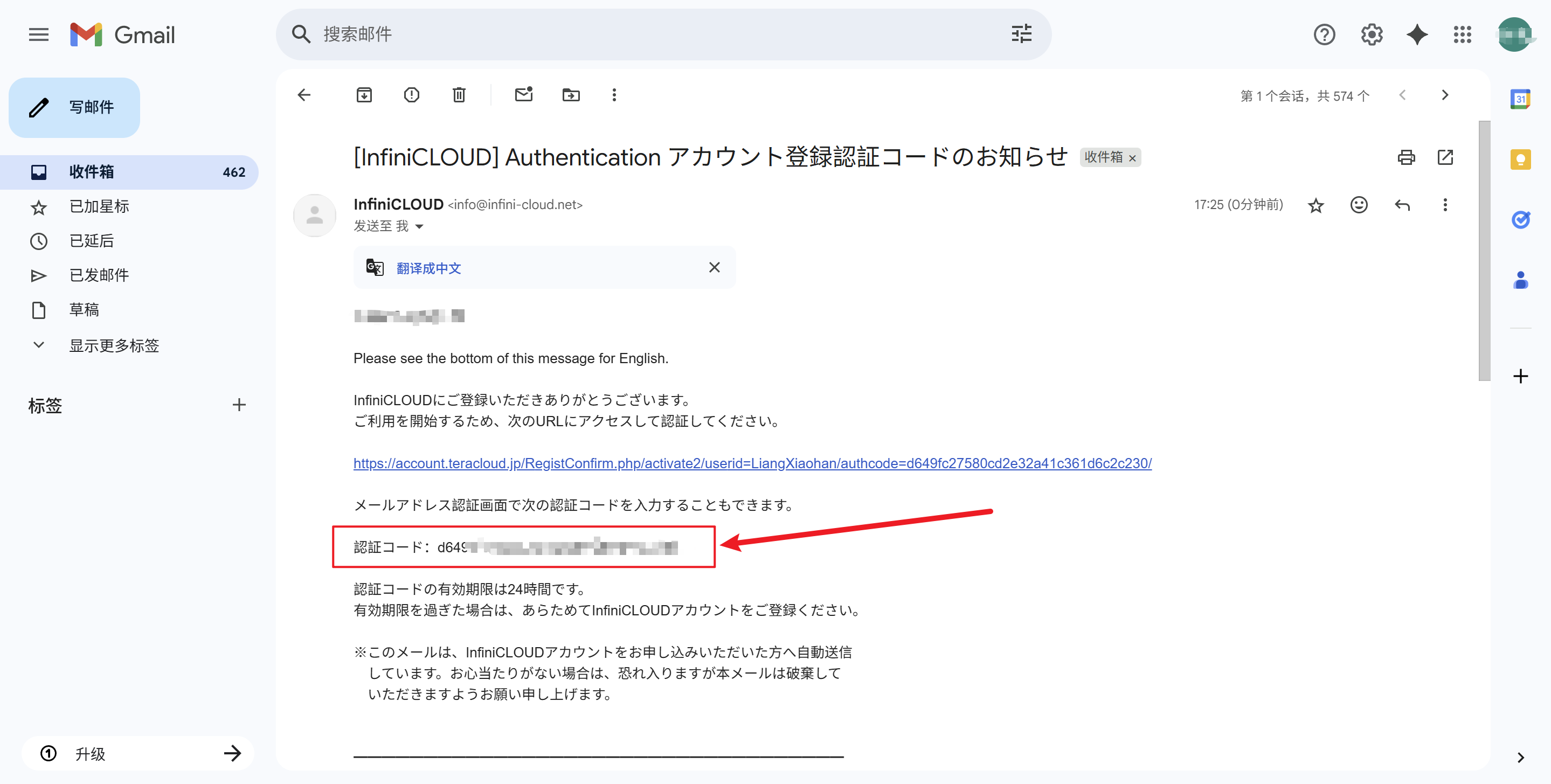Open the Google apps grid
The width and height of the screenshot is (1551, 784).
(1463, 34)
